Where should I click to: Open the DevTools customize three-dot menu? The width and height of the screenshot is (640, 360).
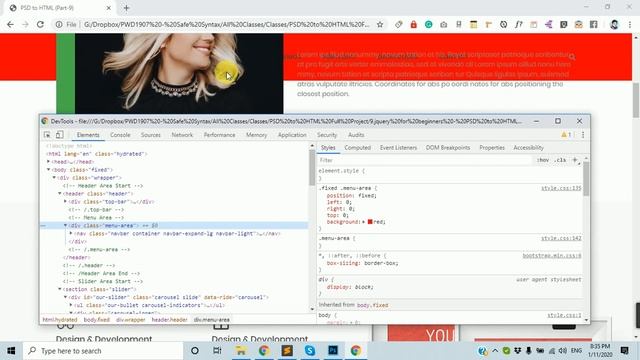pos(583,135)
